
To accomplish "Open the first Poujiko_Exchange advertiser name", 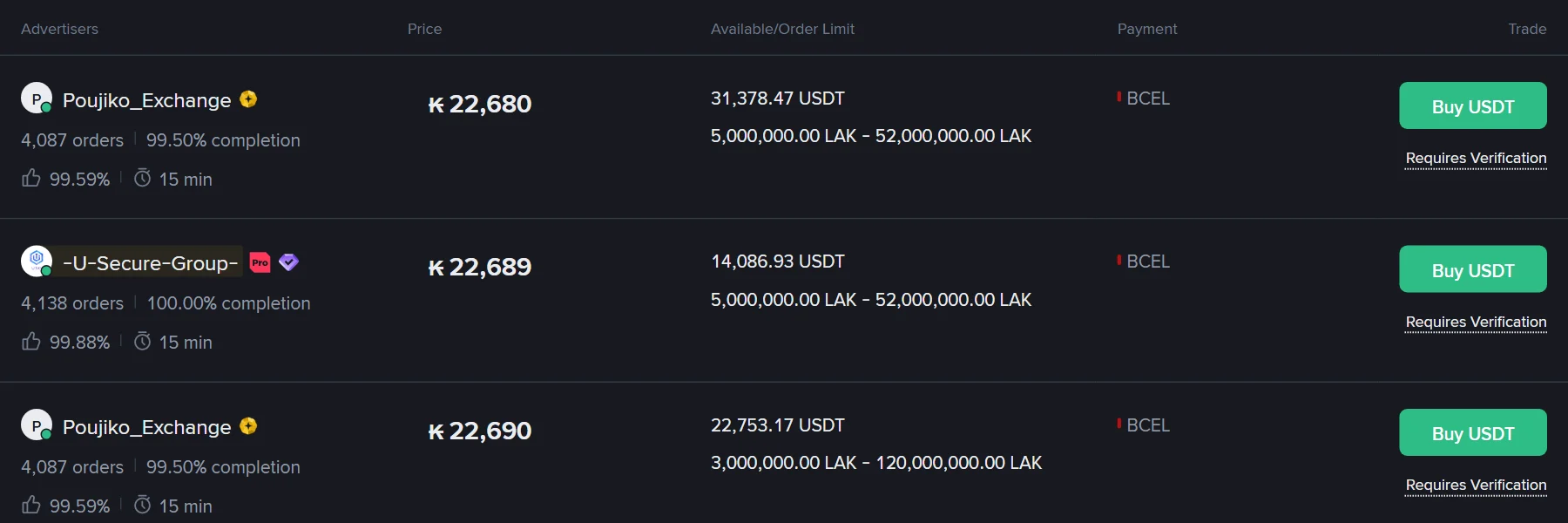I will (146, 100).
